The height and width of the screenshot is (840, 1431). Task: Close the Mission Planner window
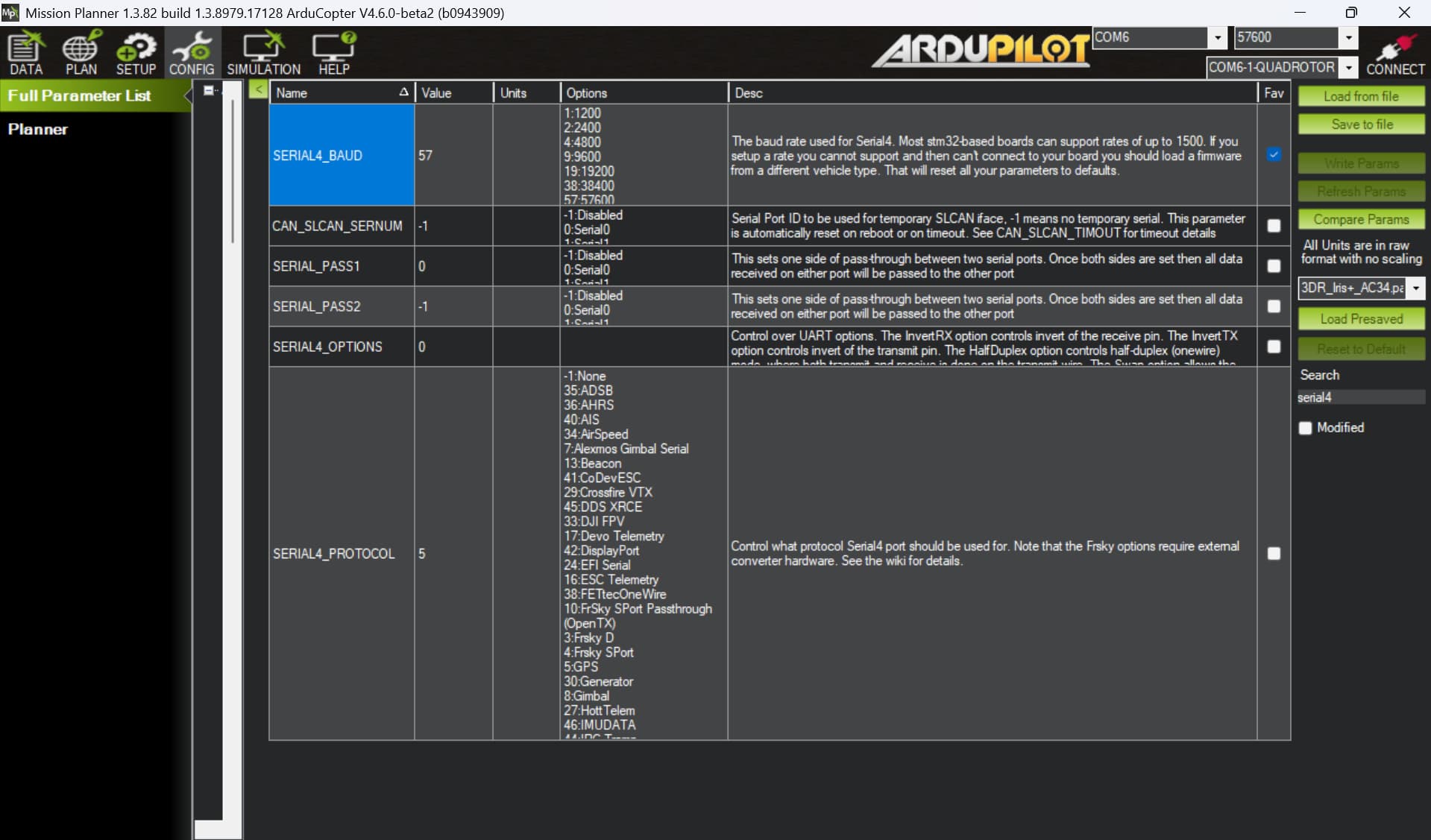pyautogui.click(x=1404, y=13)
